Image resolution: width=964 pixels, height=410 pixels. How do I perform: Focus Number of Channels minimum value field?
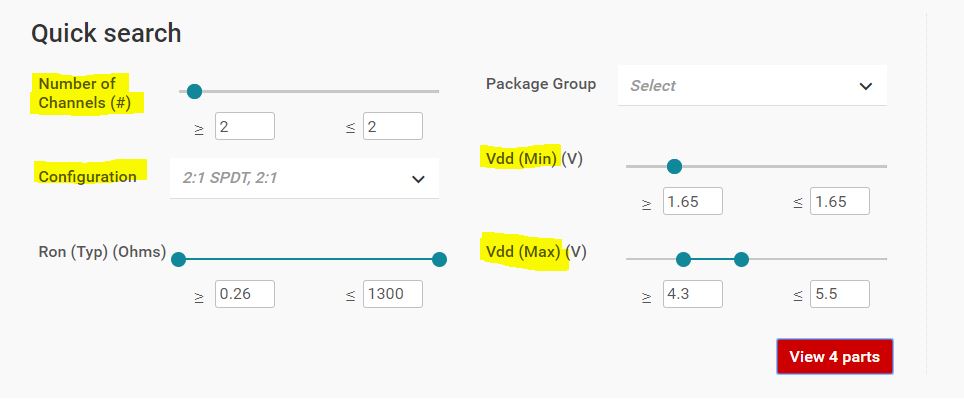coord(244,126)
